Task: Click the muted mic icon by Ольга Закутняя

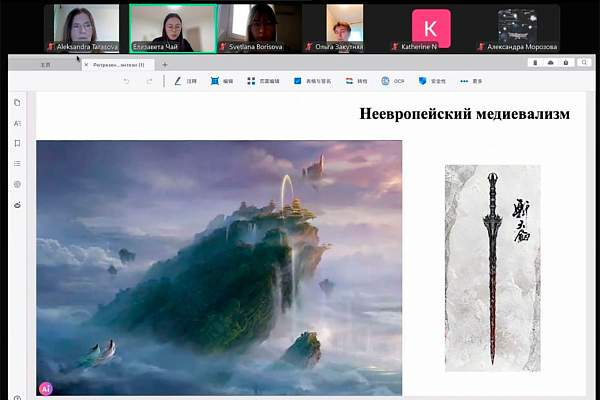Action: coord(309,47)
